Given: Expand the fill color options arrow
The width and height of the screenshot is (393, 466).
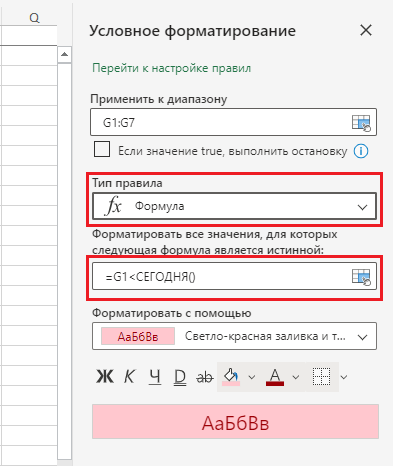Looking at the screenshot, I should click(252, 377).
